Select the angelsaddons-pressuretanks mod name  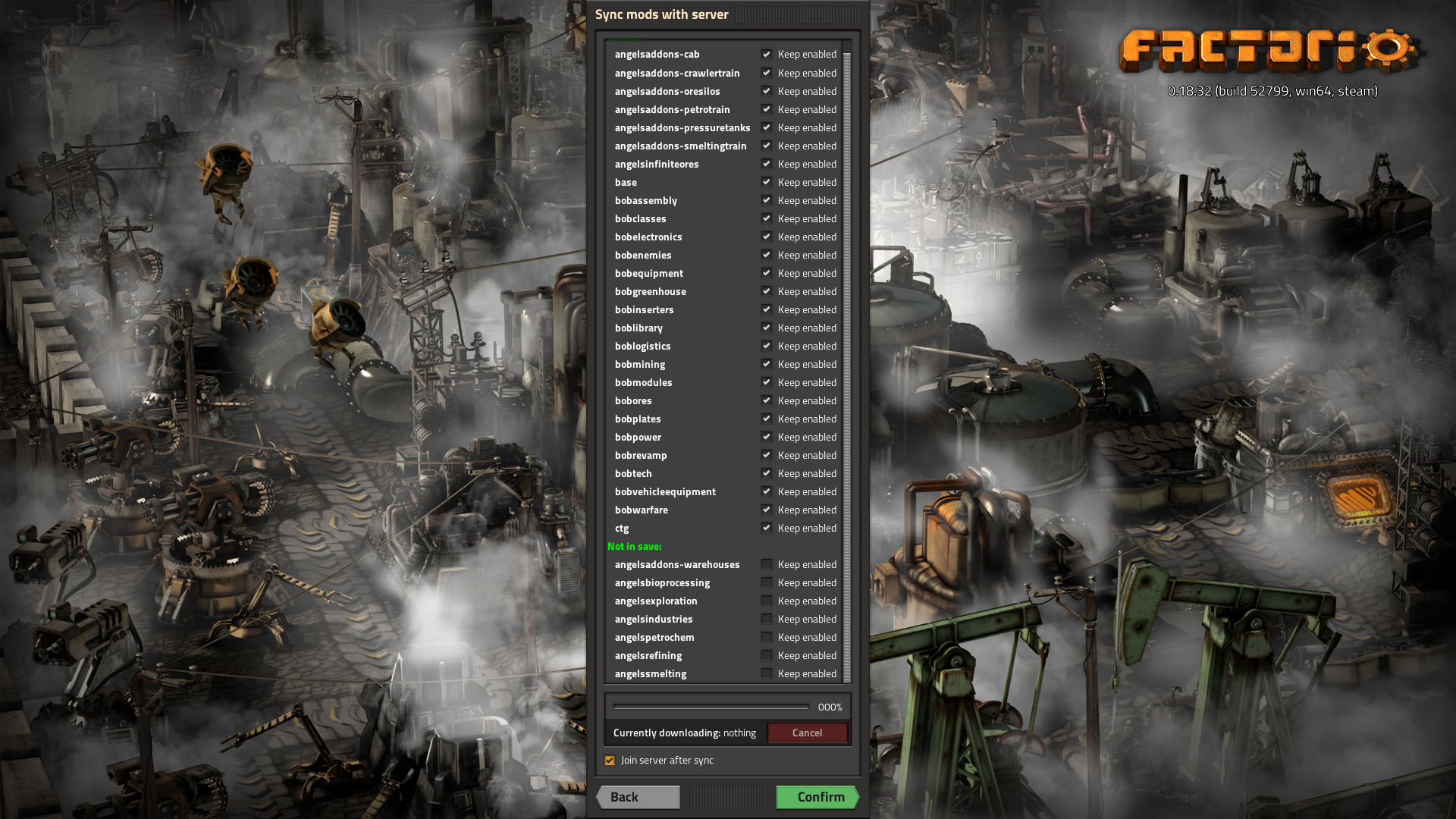(x=682, y=128)
